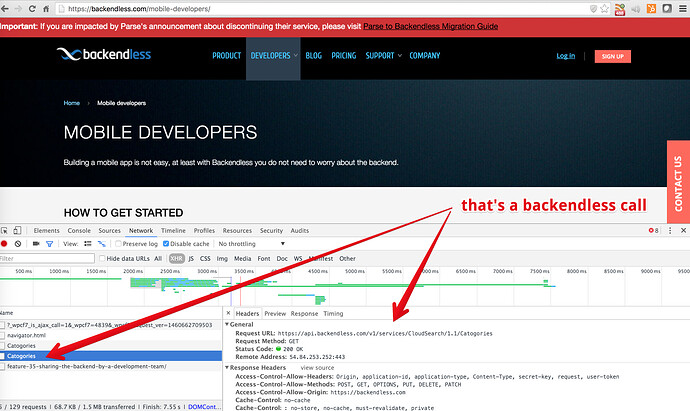Open Chrome hamburger menu
690x411 pixels.
click(x=683, y=9)
